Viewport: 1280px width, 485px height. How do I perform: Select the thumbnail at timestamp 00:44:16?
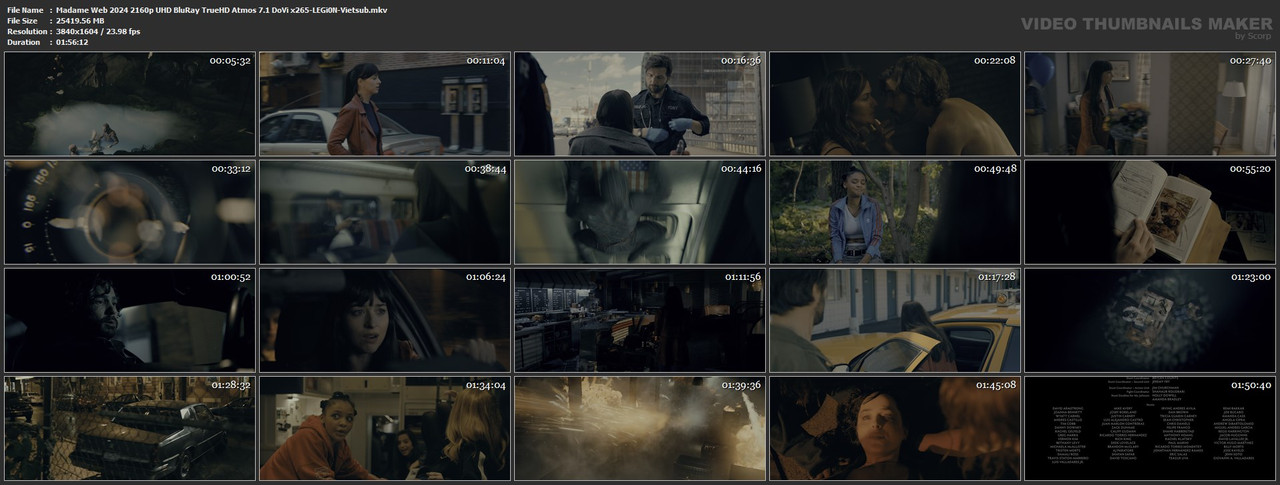640,212
